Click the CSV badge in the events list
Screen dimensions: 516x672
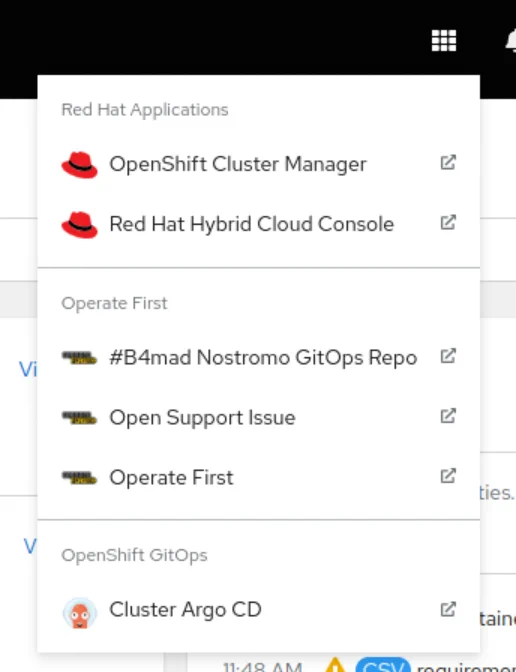(383, 665)
